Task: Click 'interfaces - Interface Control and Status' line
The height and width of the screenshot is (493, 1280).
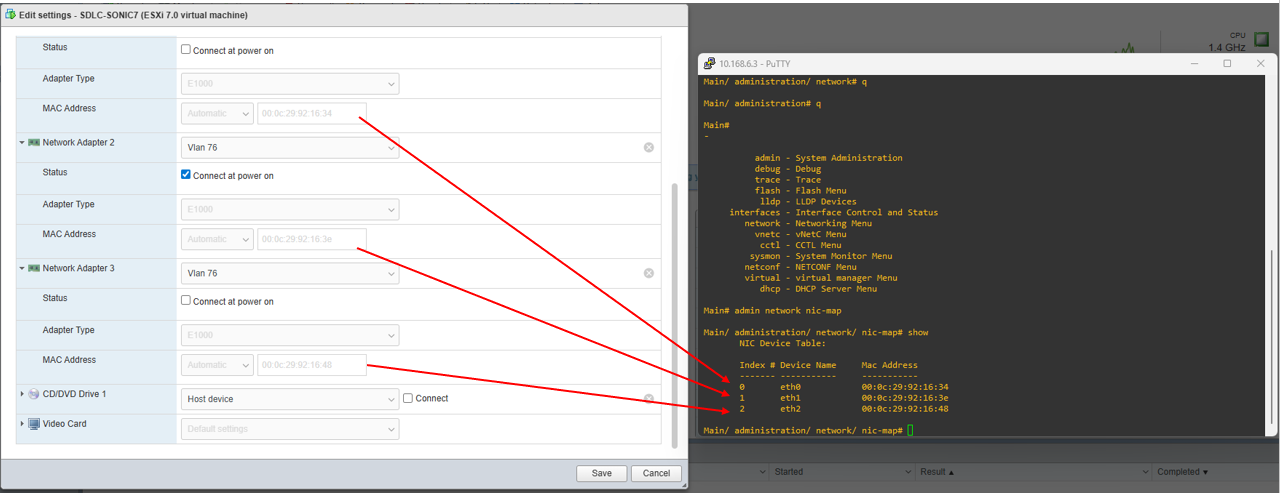Action: point(833,212)
